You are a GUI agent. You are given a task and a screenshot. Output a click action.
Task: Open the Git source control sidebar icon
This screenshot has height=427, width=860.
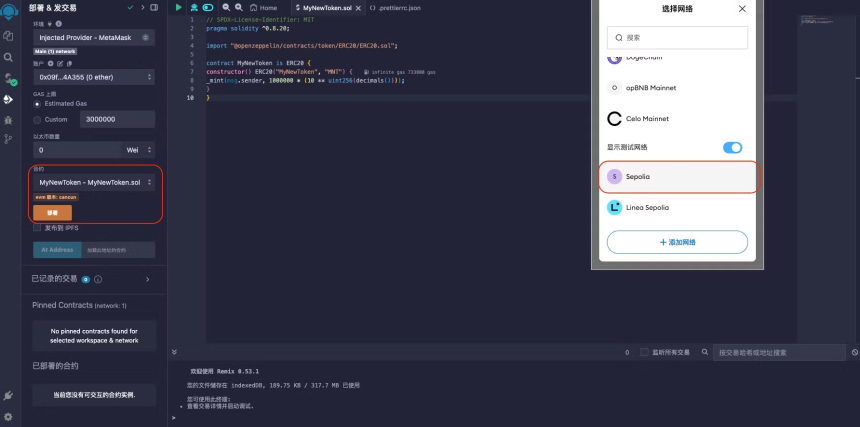click(8, 139)
